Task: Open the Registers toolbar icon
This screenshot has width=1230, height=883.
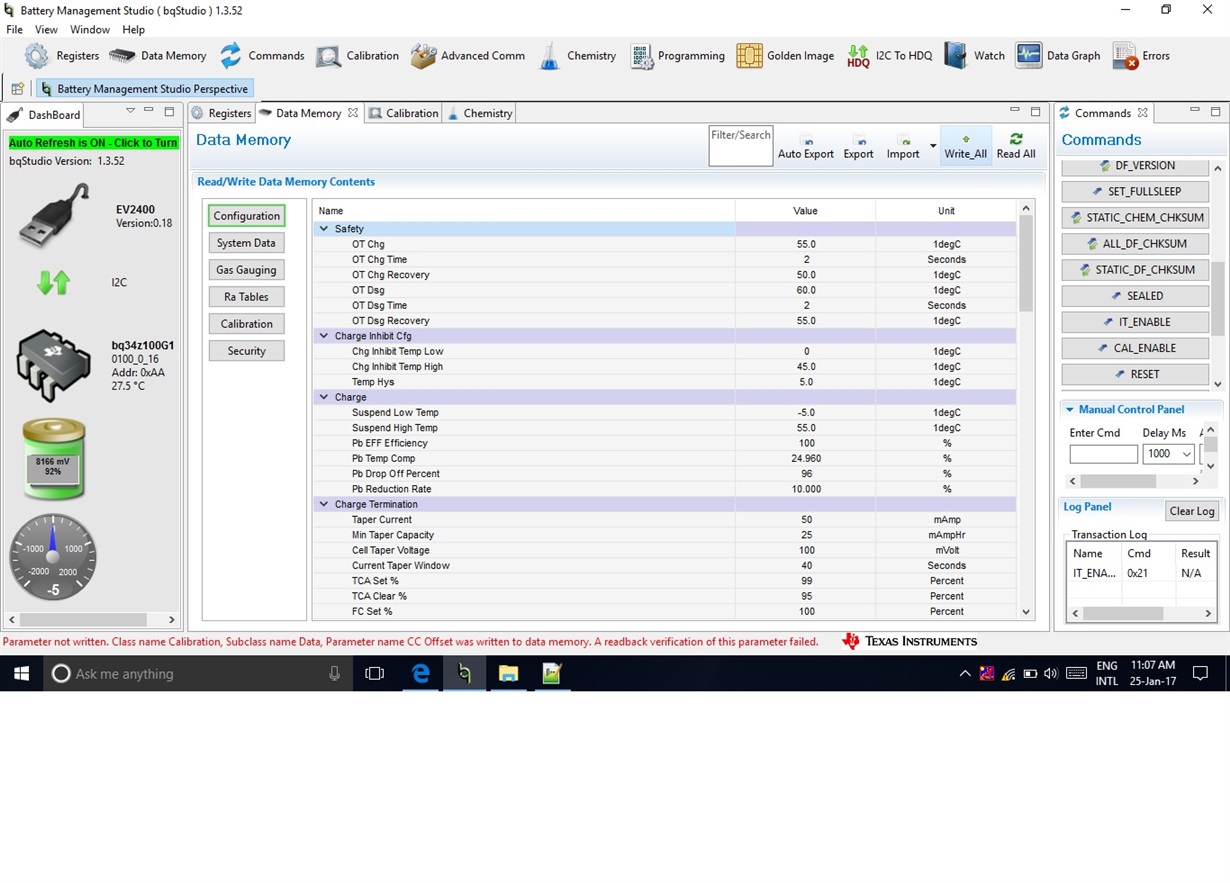Action: click(37, 56)
